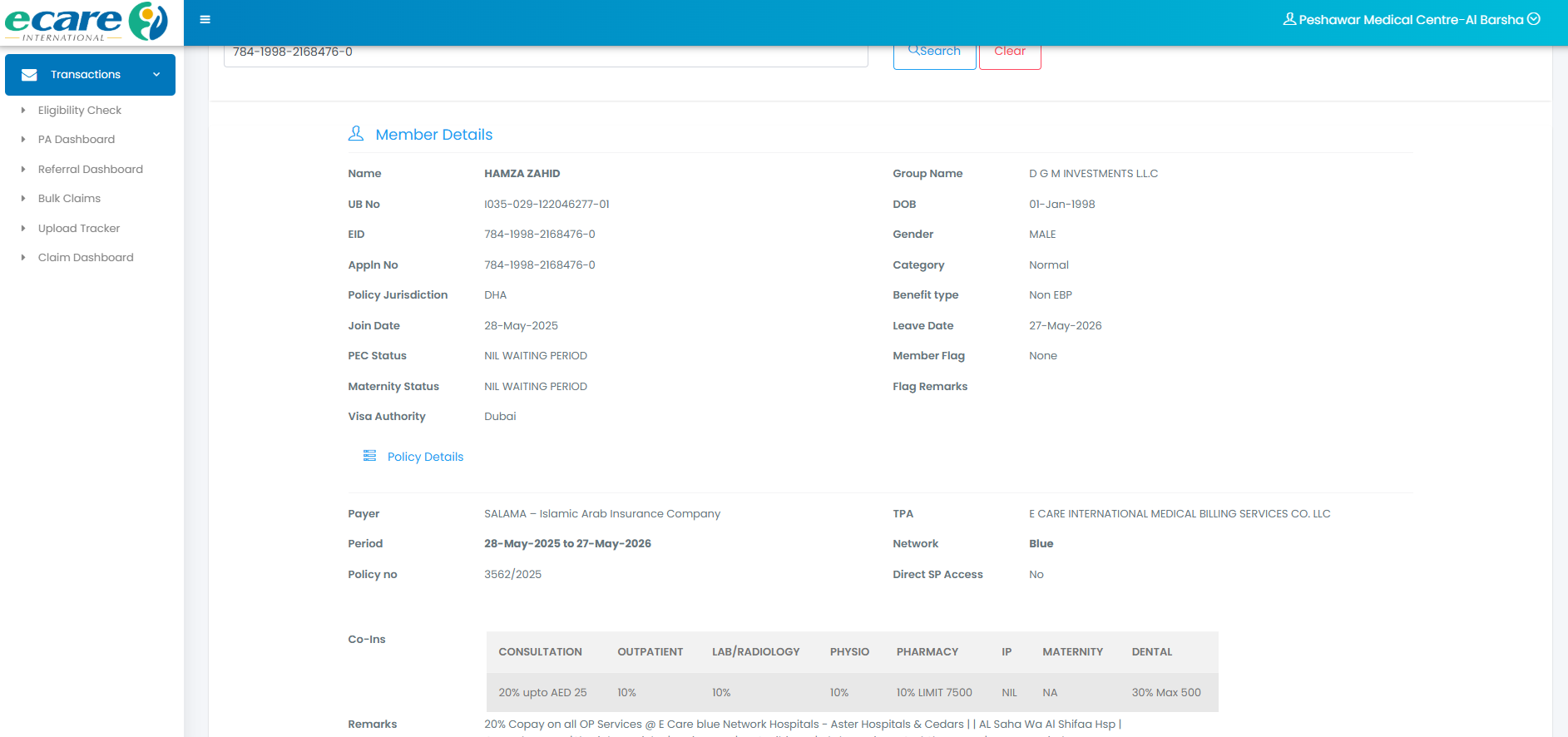Open the Upload Tracker page
Viewport: 1568px width, 737px height.
(79, 229)
